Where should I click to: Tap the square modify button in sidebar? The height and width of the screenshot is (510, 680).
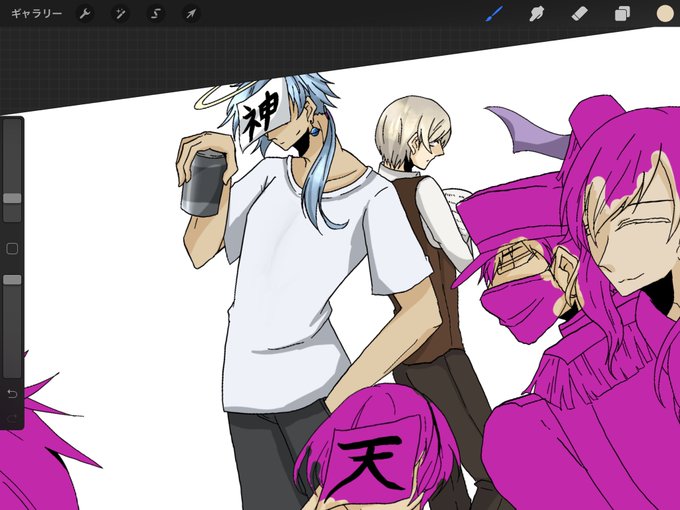(x=12, y=248)
